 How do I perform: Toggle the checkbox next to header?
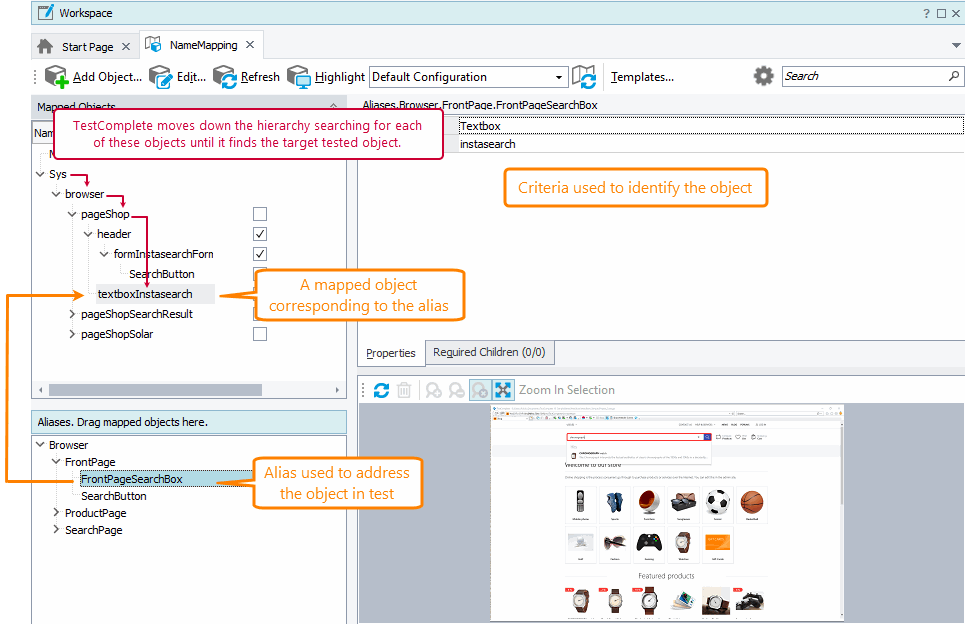tap(259, 233)
